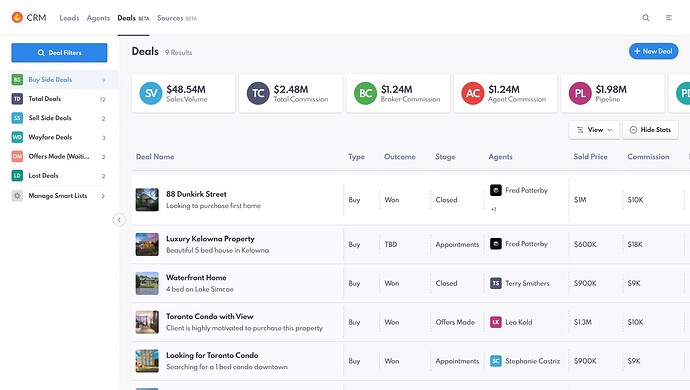The height and width of the screenshot is (390, 690).
Task: Click the PL Pipeline badge
Action: 580,93
